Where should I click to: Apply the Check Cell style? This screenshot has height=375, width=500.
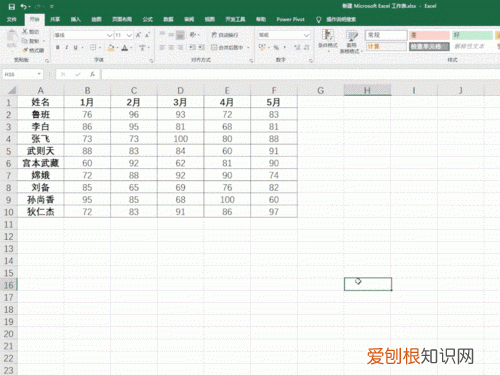(429, 46)
